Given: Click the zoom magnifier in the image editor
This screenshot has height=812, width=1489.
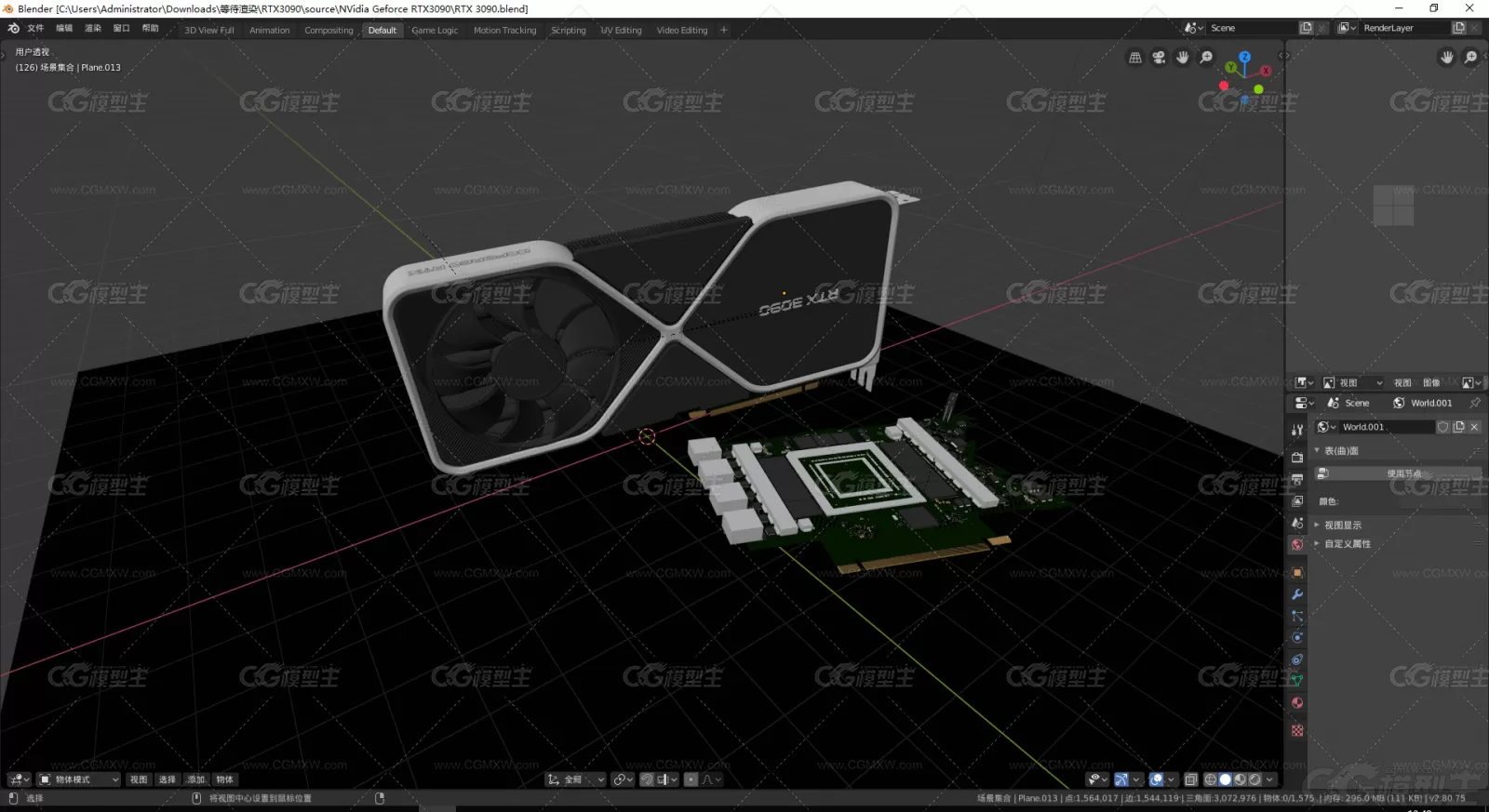Looking at the screenshot, I should click(x=1470, y=58).
